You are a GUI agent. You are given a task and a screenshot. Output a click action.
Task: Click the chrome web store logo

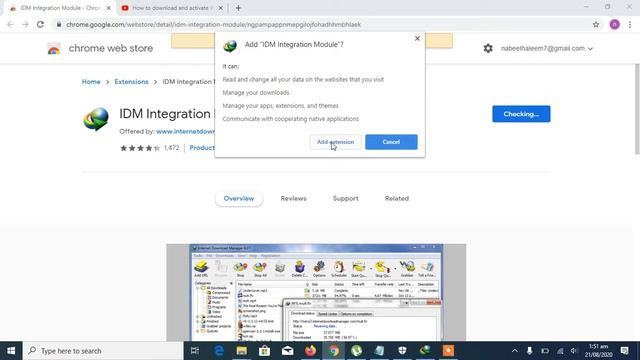[x=54, y=49]
